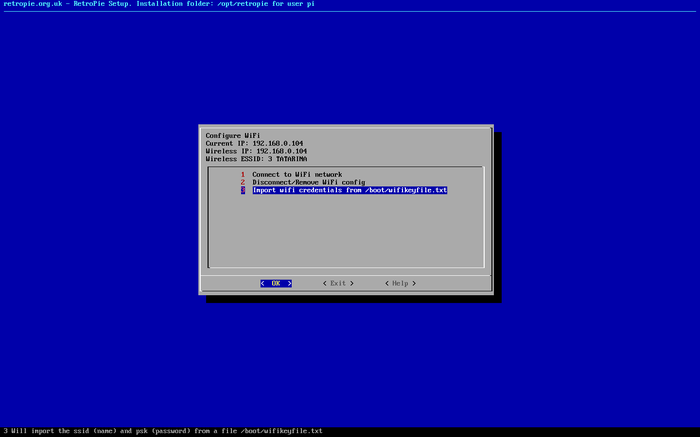Click the right angle bracket of OK
This screenshot has height=437, width=700.
(x=289, y=283)
